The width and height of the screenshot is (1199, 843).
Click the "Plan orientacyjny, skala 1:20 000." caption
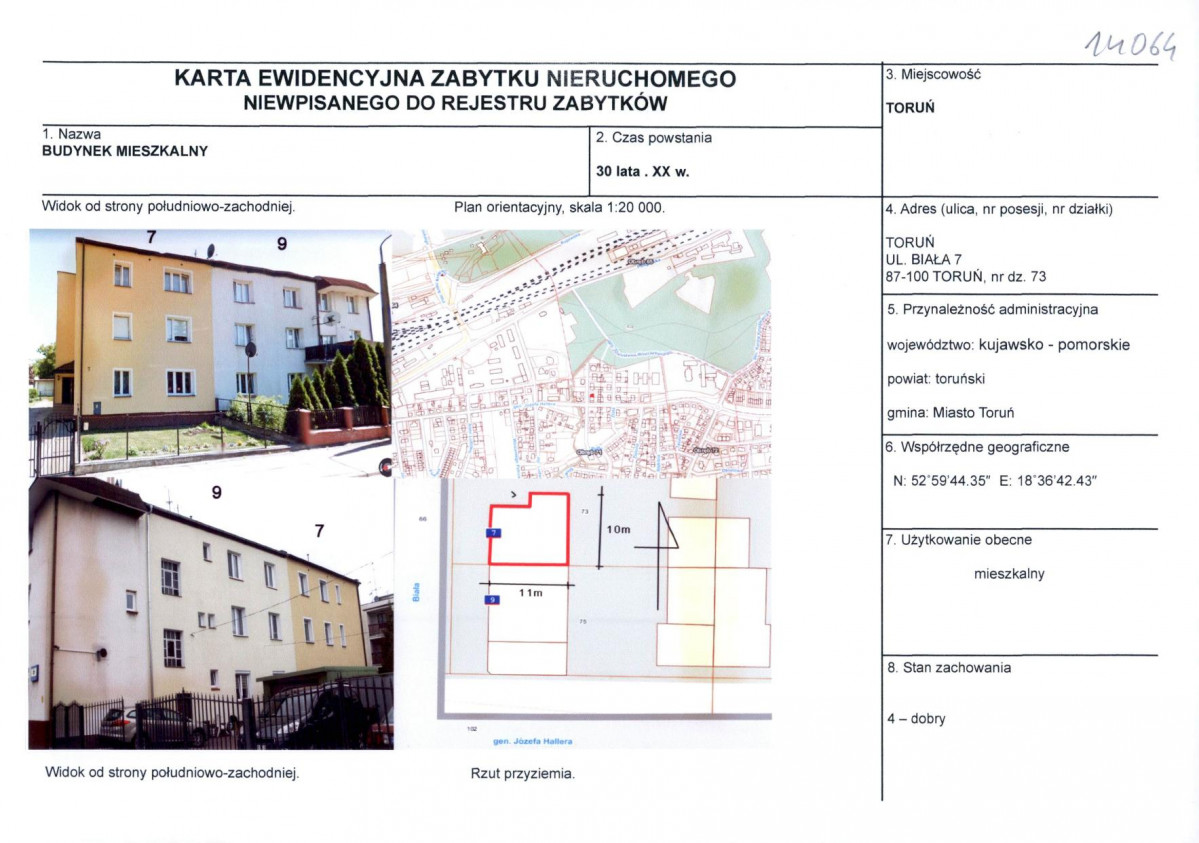pos(560,207)
